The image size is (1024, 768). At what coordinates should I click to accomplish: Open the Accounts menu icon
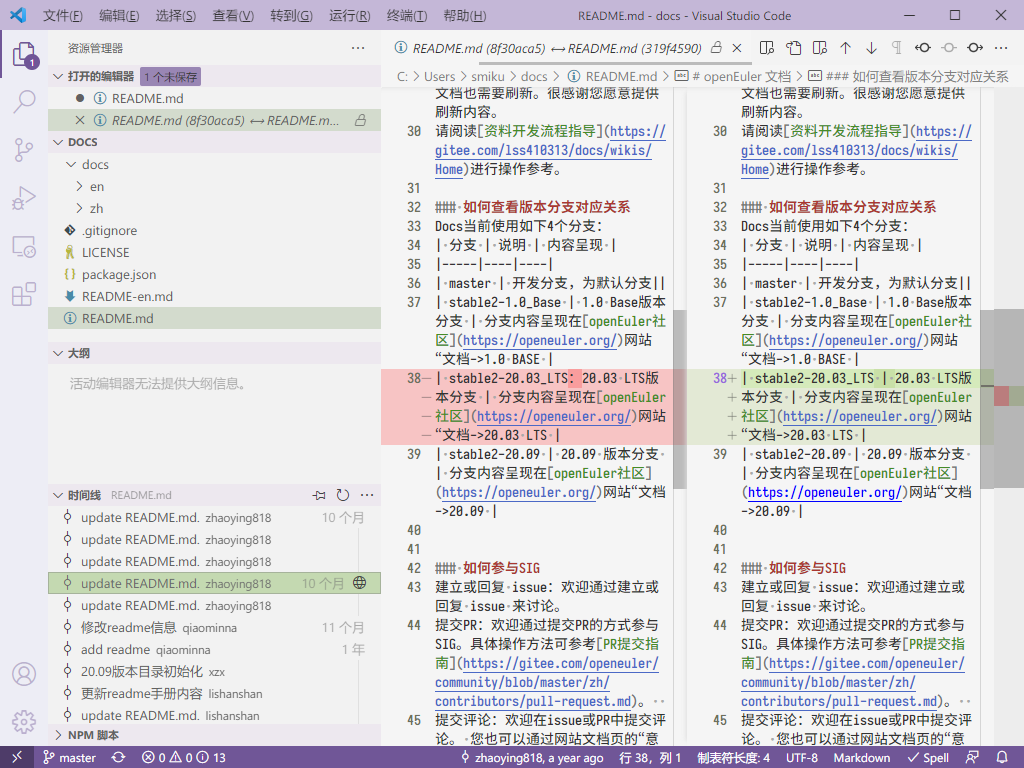(x=24, y=674)
